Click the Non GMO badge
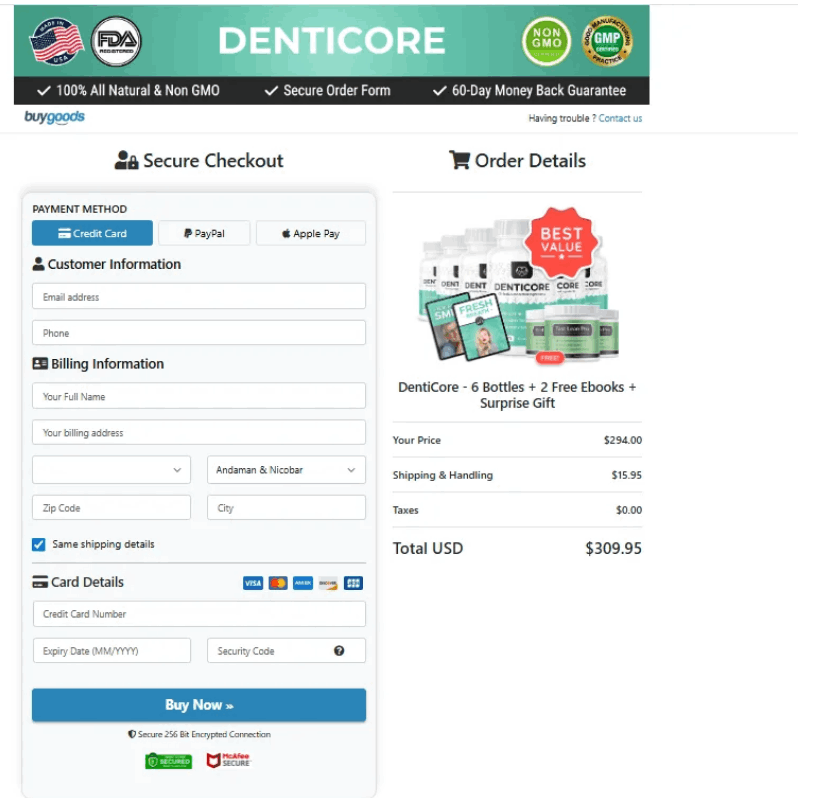The width and height of the screenshot is (823, 798). [x=546, y=41]
